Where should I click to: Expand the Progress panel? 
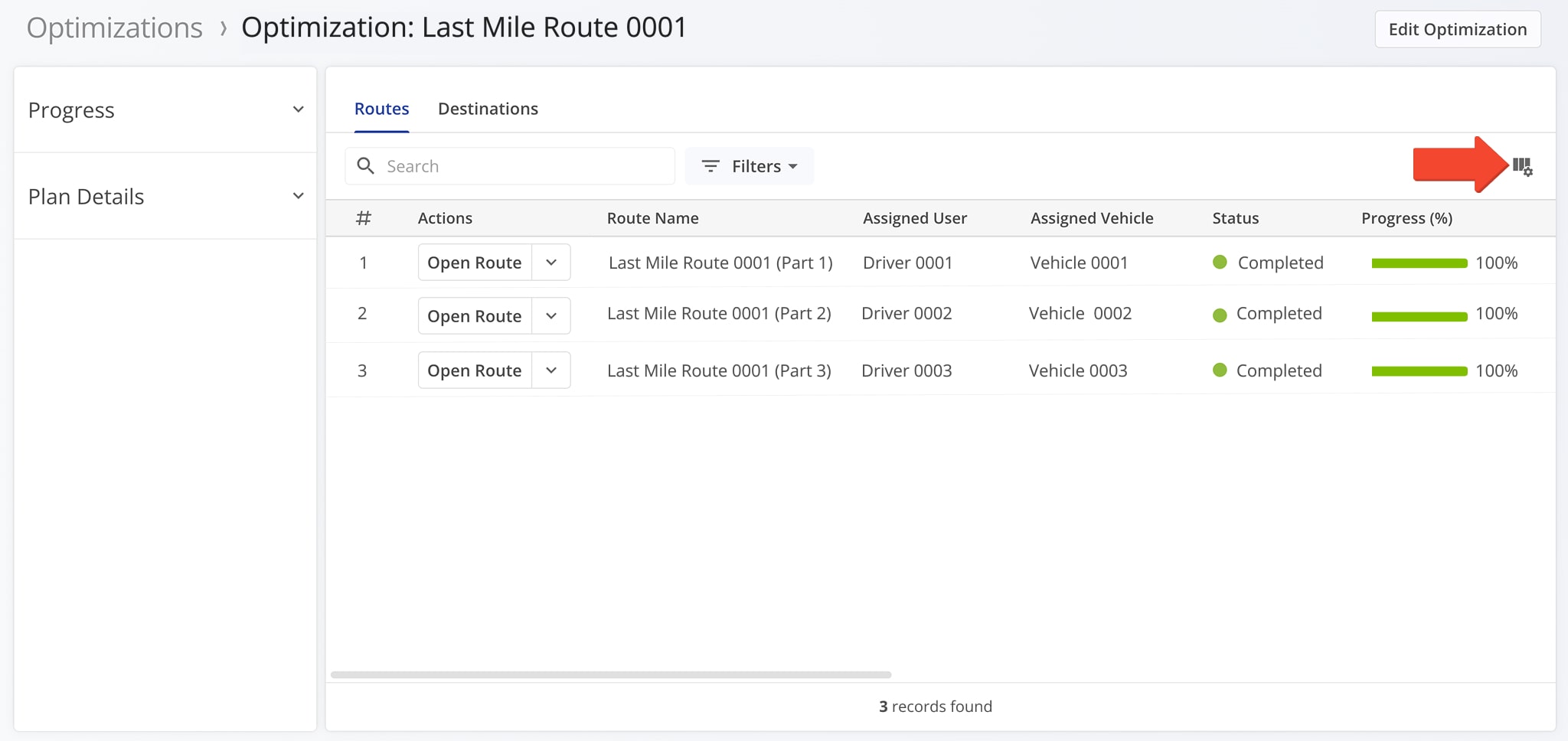(298, 109)
